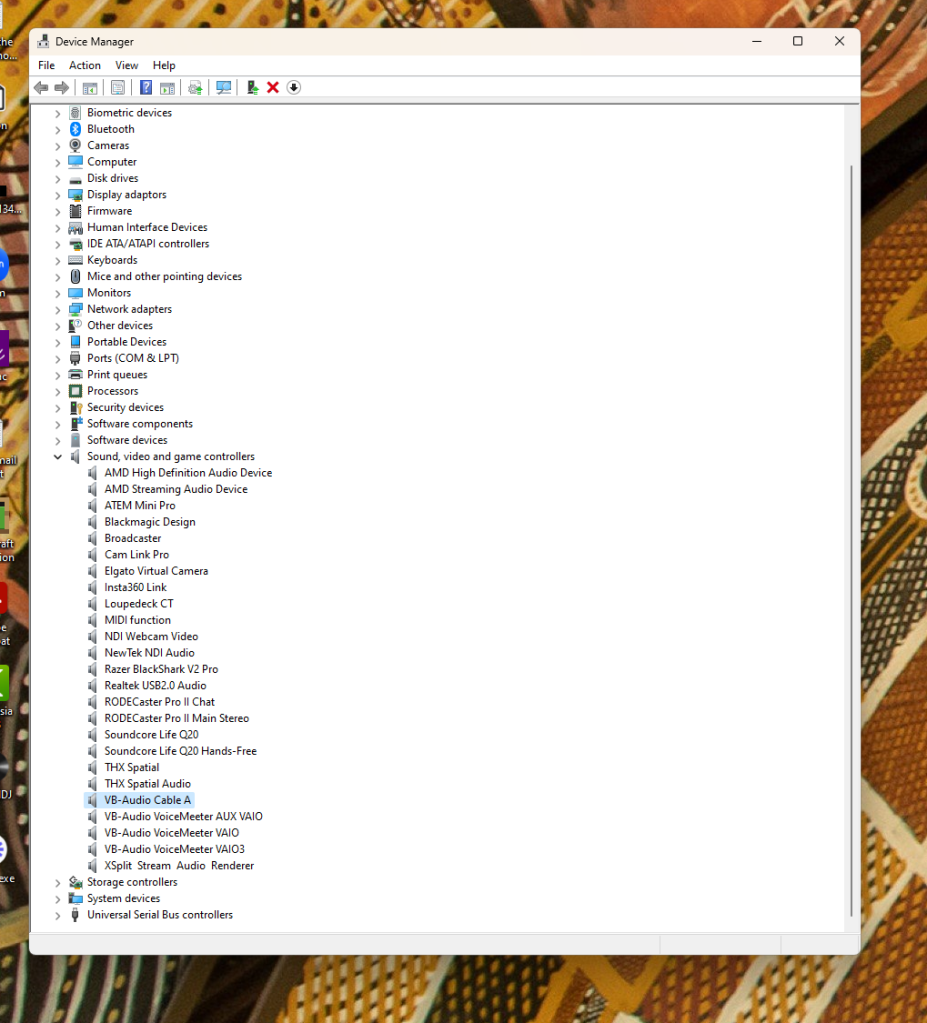Click the Security devices key icon
This screenshot has height=1023, width=927.
click(x=76, y=407)
